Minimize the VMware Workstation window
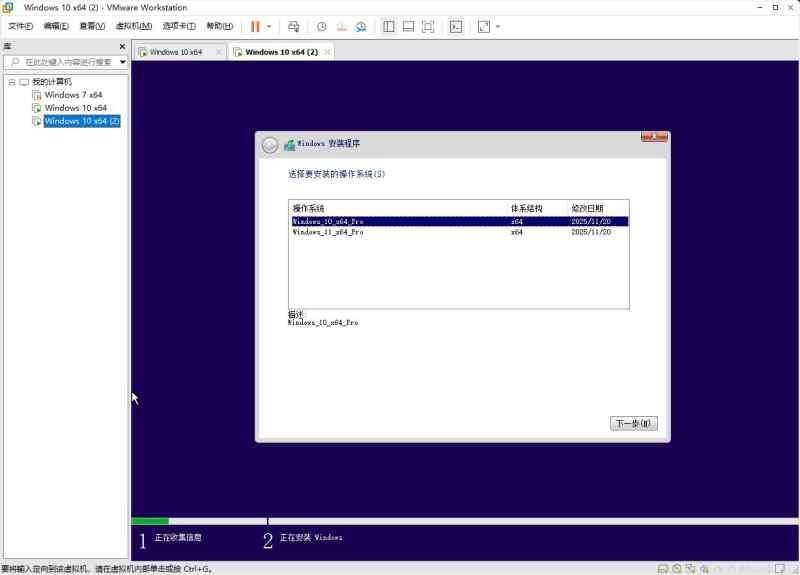The width and height of the screenshot is (800, 575). tap(760, 8)
